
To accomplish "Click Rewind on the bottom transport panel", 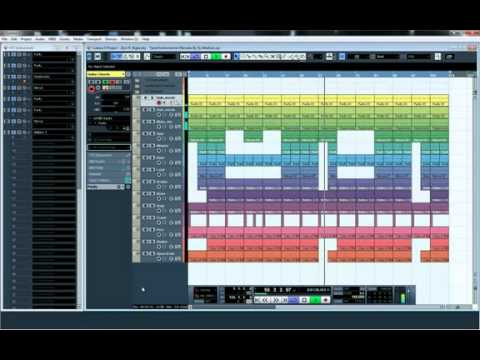I will (265, 300).
